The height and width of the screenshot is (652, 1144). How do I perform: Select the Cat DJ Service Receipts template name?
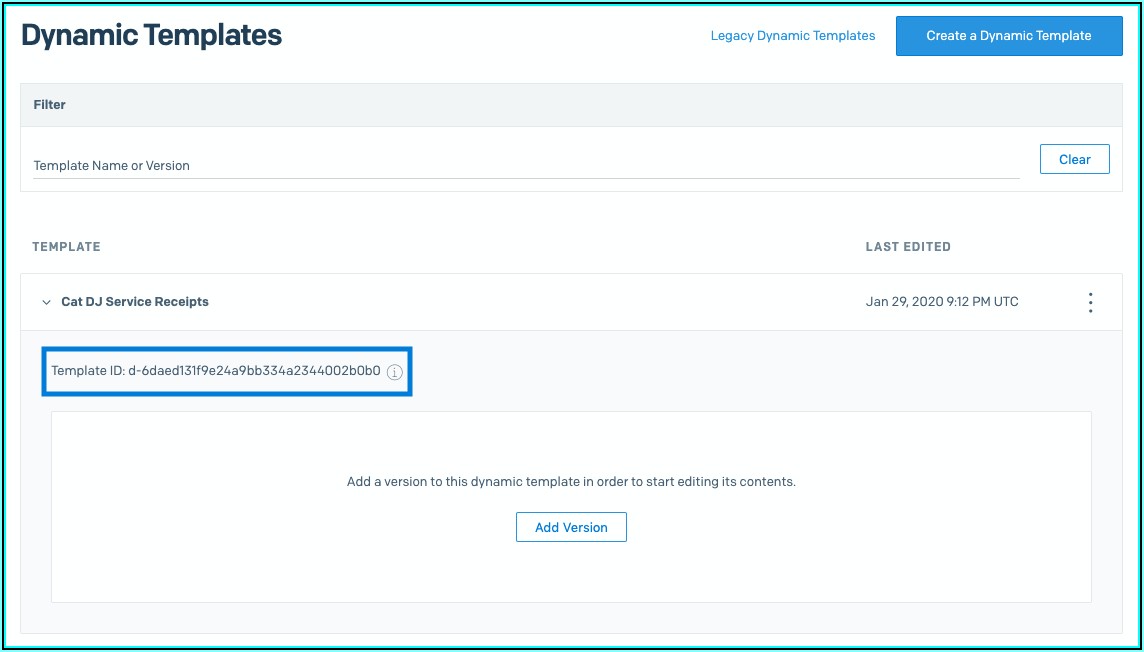click(135, 302)
